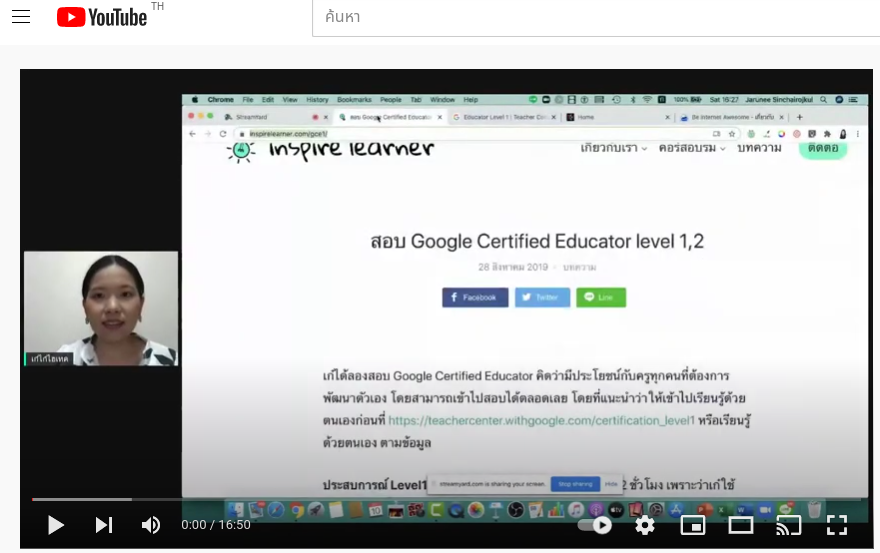Open the YouTube hamburger guide menu
The height and width of the screenshot is (553, 880).
point(21,17)
